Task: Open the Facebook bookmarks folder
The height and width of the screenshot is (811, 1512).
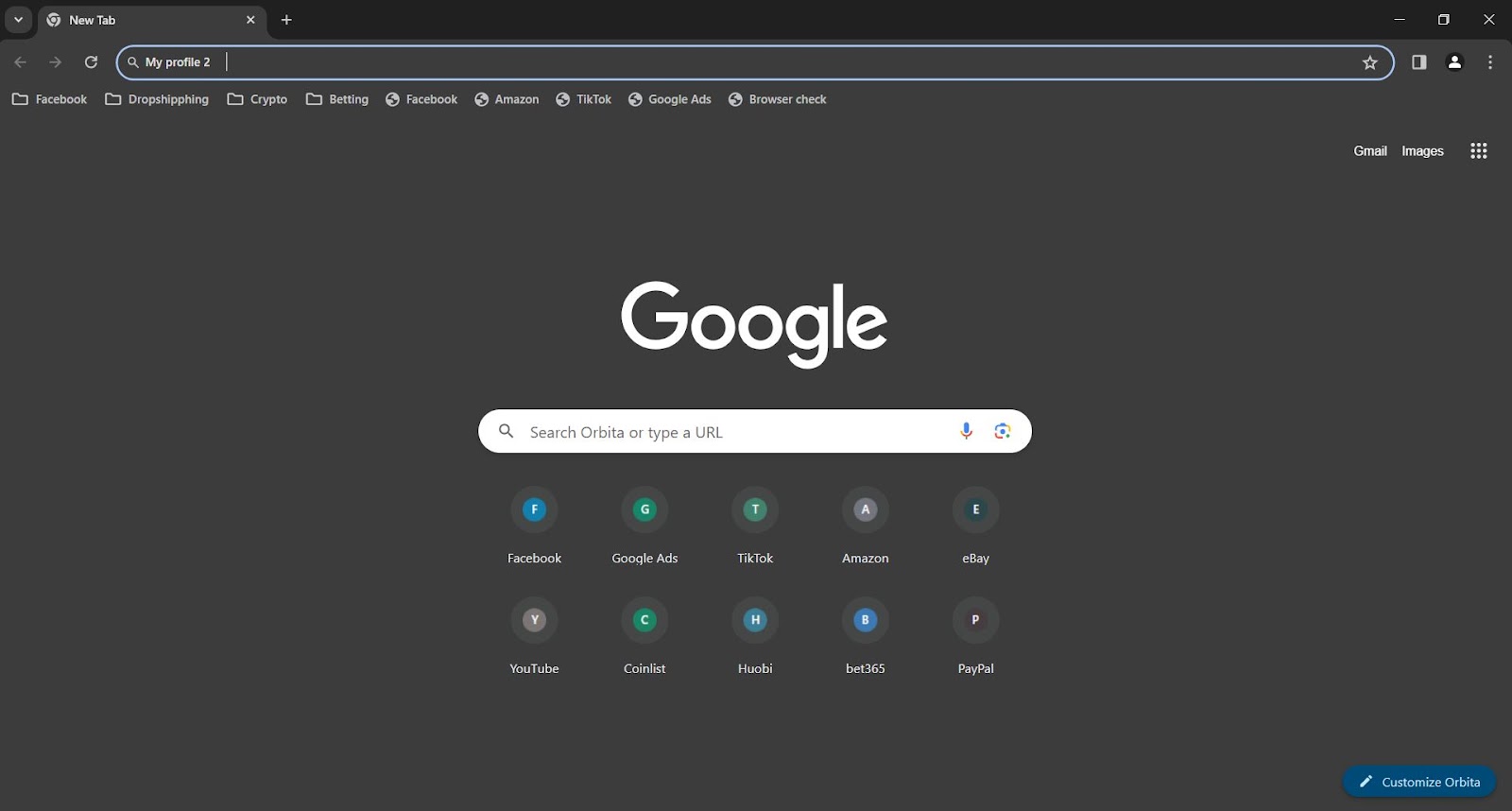Action: [49, 99]
